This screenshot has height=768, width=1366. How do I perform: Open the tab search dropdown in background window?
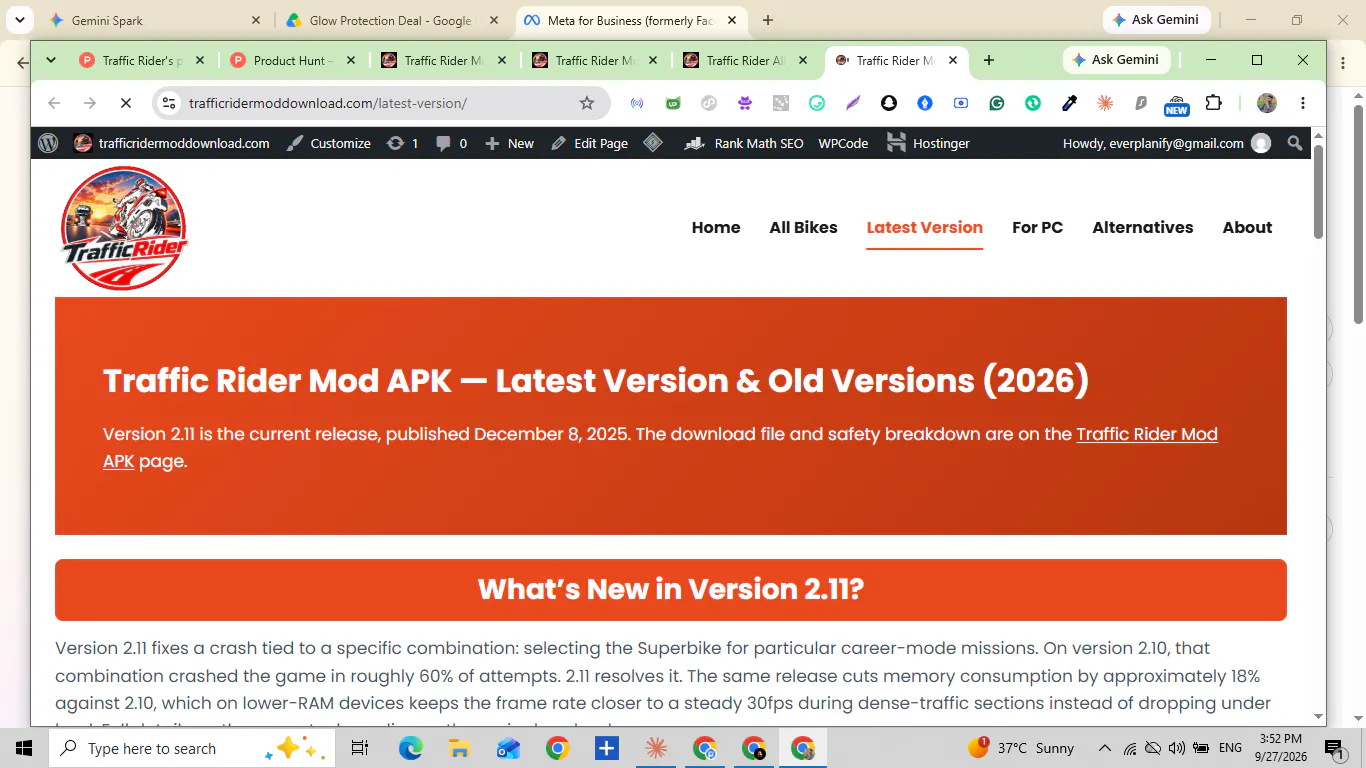tap(19, 20)
